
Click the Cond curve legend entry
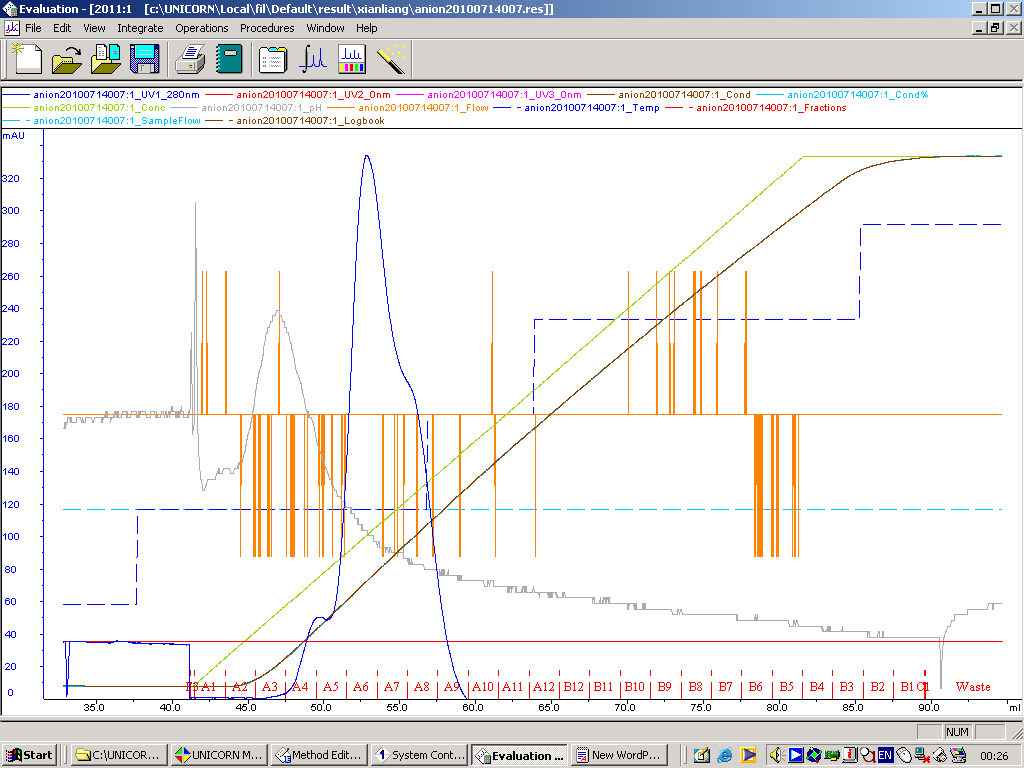pyautogui.click(x=685, y=95)
